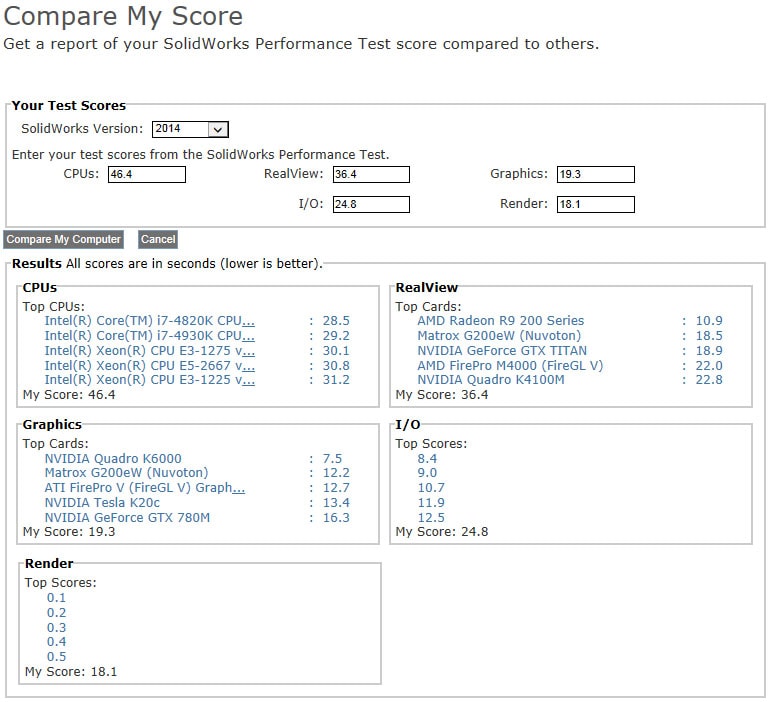Open the Intel Core i7-4930K CPU link
Image resolution: width=772 pixels, height=702 pixels.
tap(150, 336)
